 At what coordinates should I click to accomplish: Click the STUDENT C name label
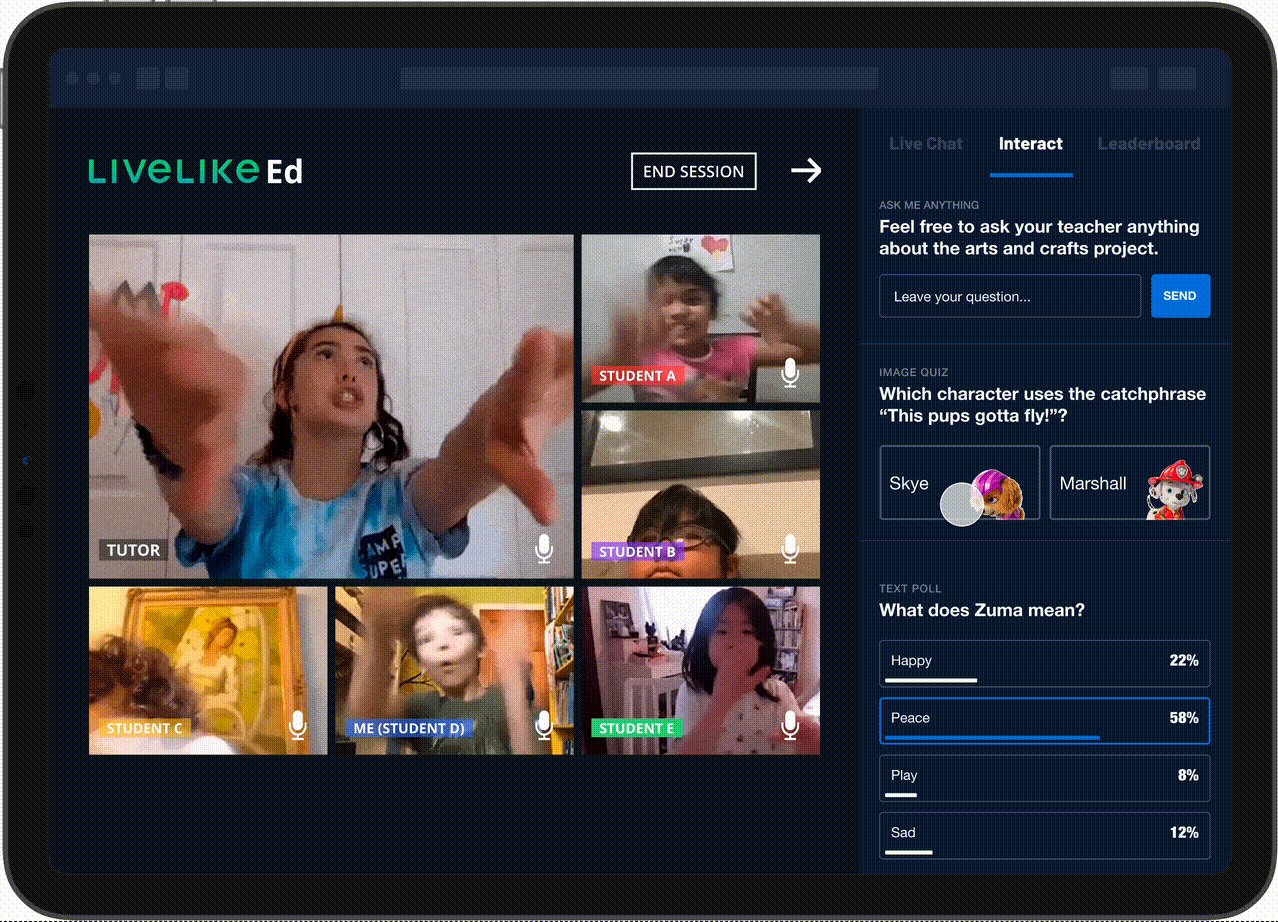[145, 728]
